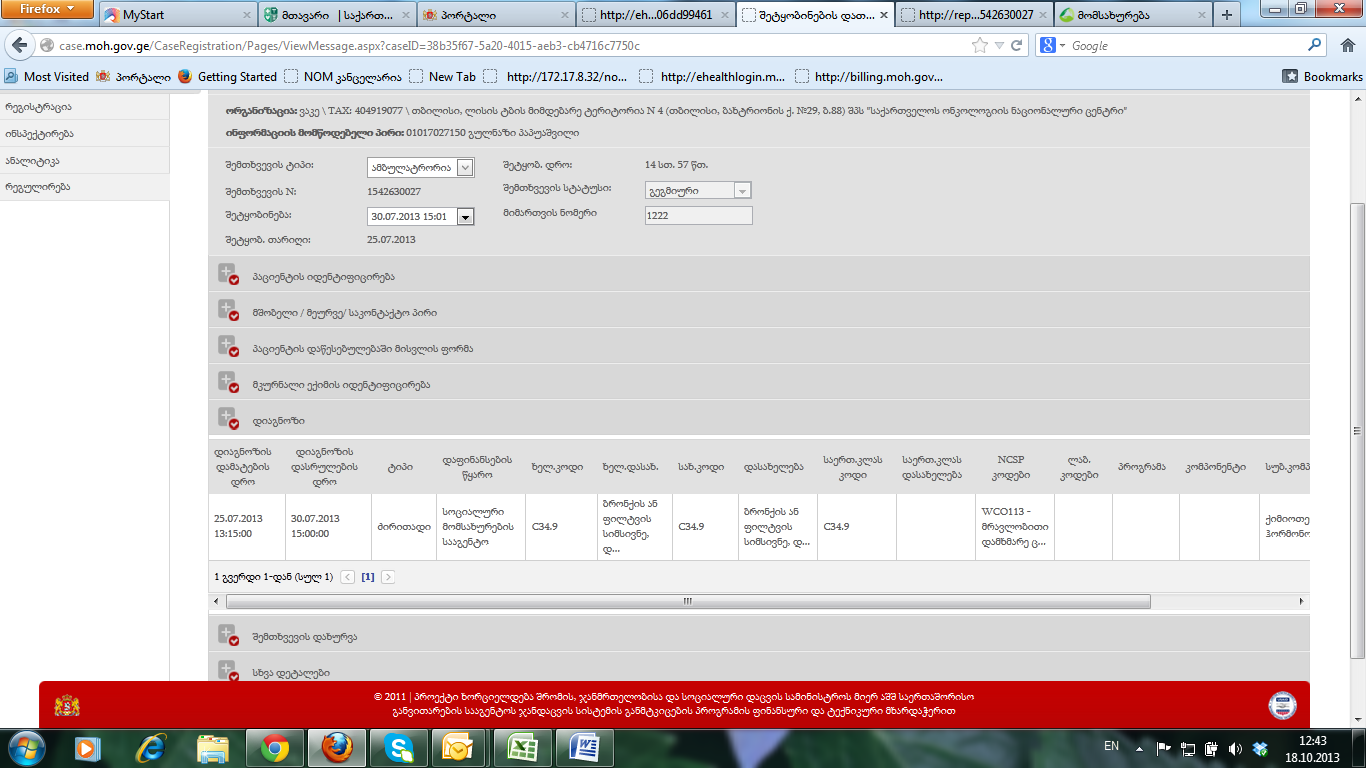This screenshot has width=1366, height=768.
Task: Click the search magnifier in the Google box
Action: point(1315,45)
